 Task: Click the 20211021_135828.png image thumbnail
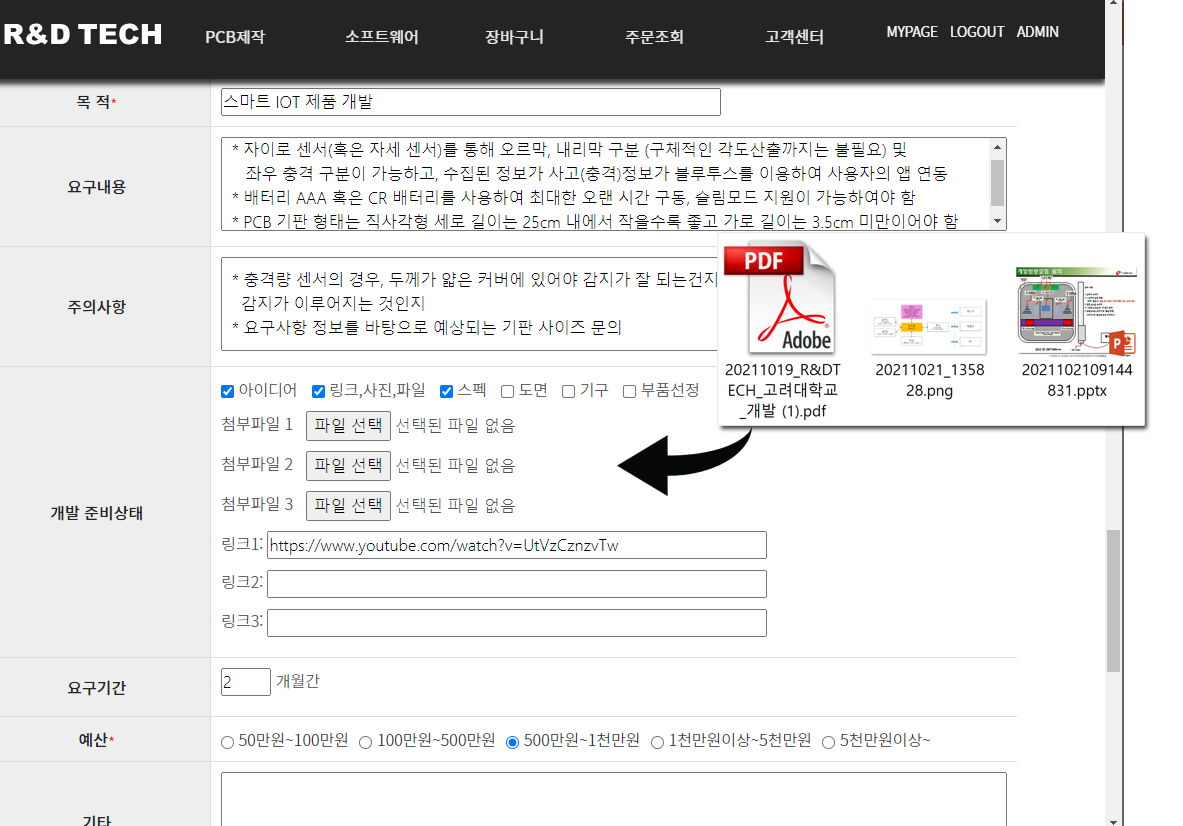tap(929, 326)
